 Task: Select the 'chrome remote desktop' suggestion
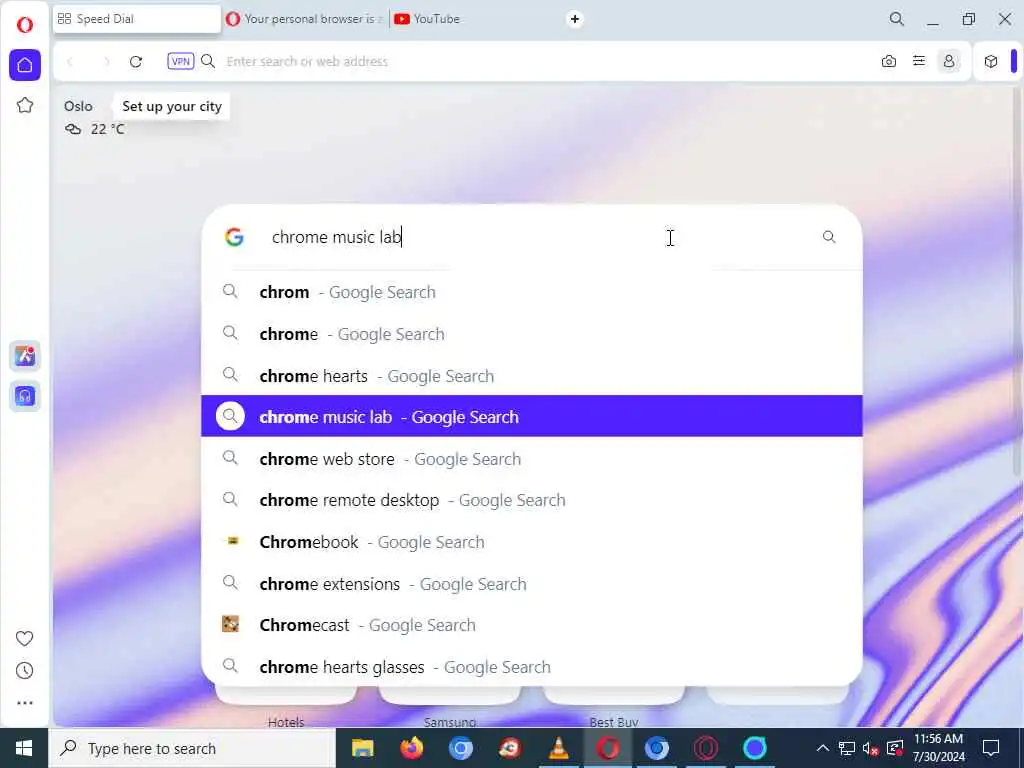532,500
